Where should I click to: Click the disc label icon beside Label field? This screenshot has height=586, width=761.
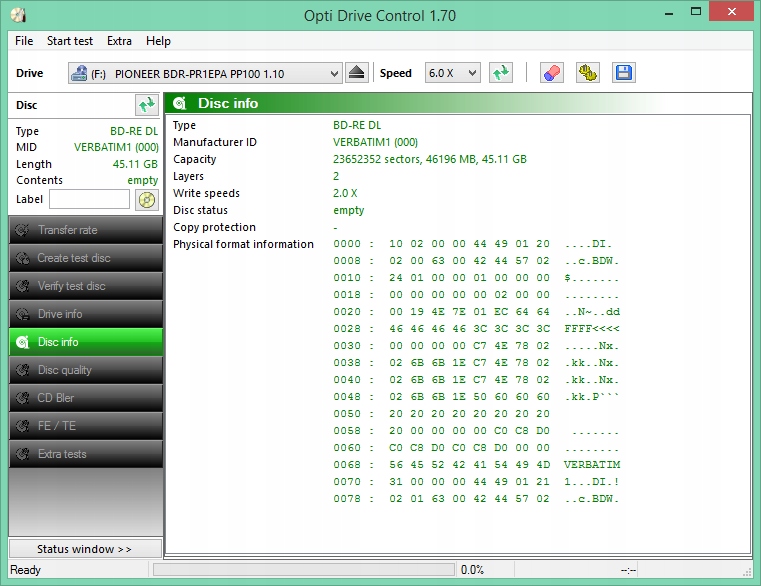pos(147,199)
